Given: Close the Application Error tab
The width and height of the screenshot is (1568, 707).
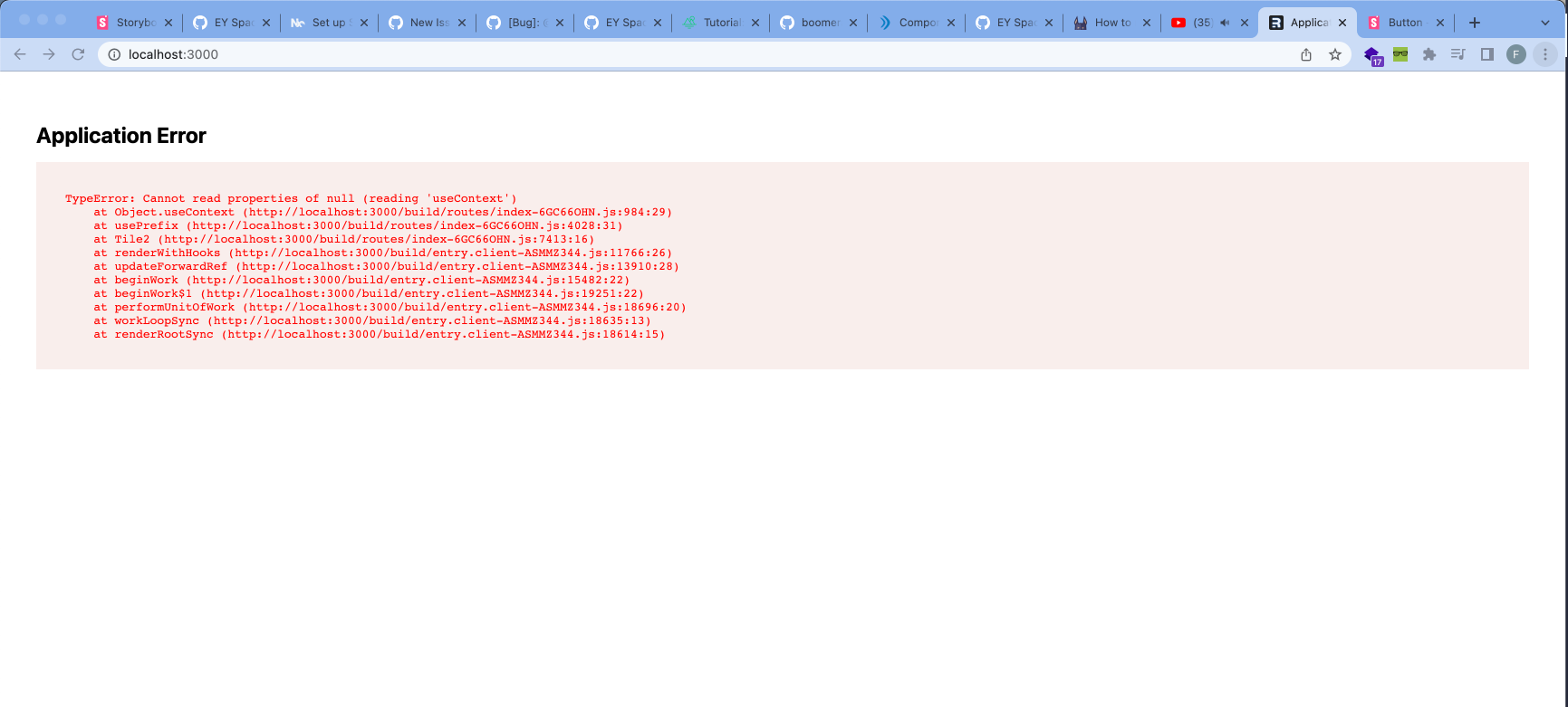Looking at the screenshot, I should click(x=1342, y=23).
